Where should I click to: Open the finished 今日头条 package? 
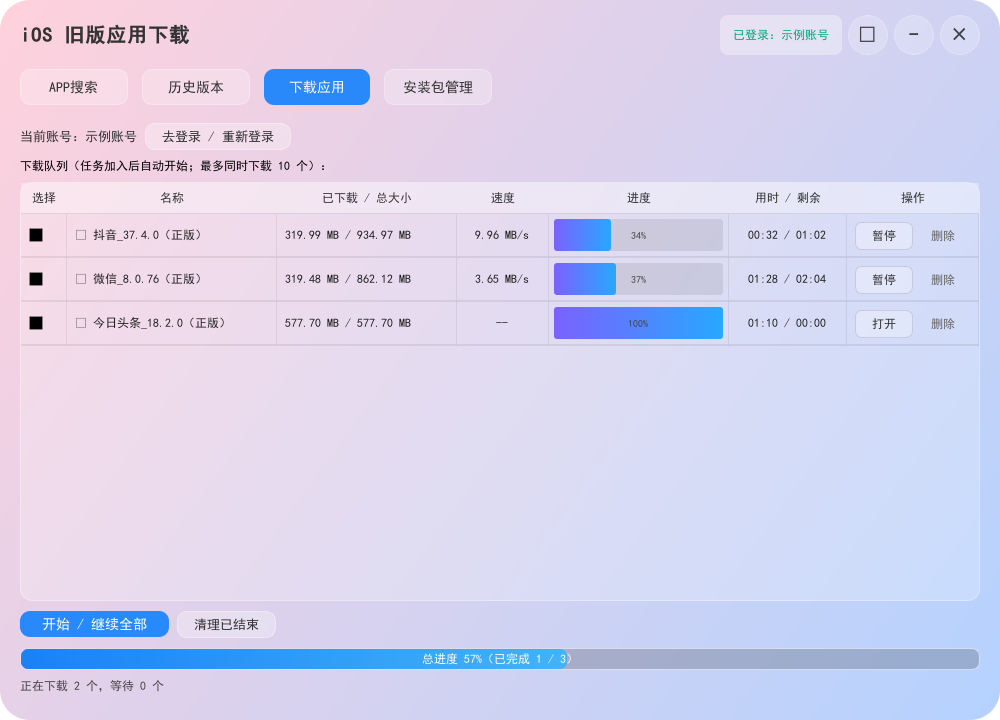tap(884, 323)
